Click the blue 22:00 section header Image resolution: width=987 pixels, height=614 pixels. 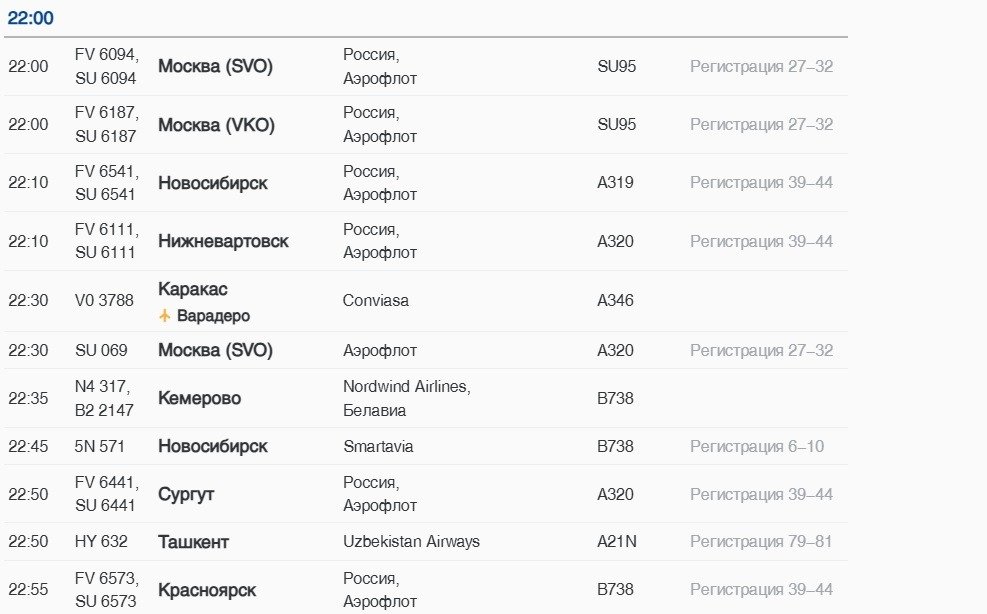[31, 18]
